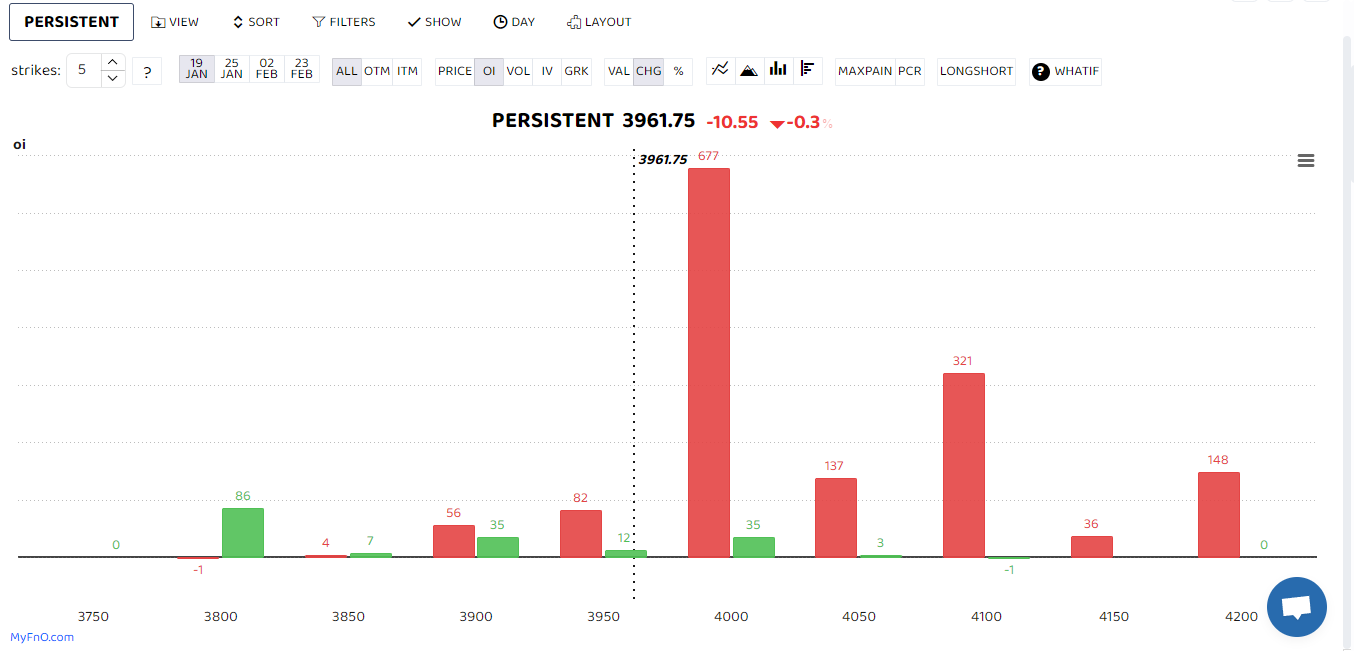
Task: Select the horizontal sorted bars icon
Action: coord(808,70)
